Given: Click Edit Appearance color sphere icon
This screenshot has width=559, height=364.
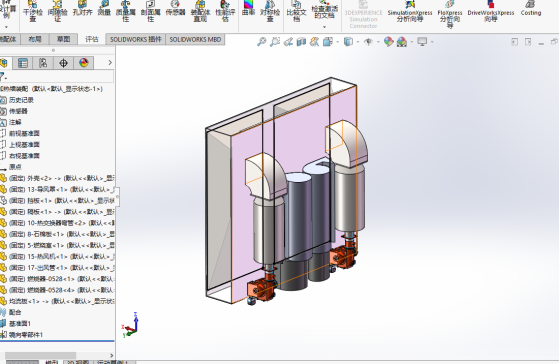Looking at the screenshot, I should pyautogui.click(x=389, y=42).
